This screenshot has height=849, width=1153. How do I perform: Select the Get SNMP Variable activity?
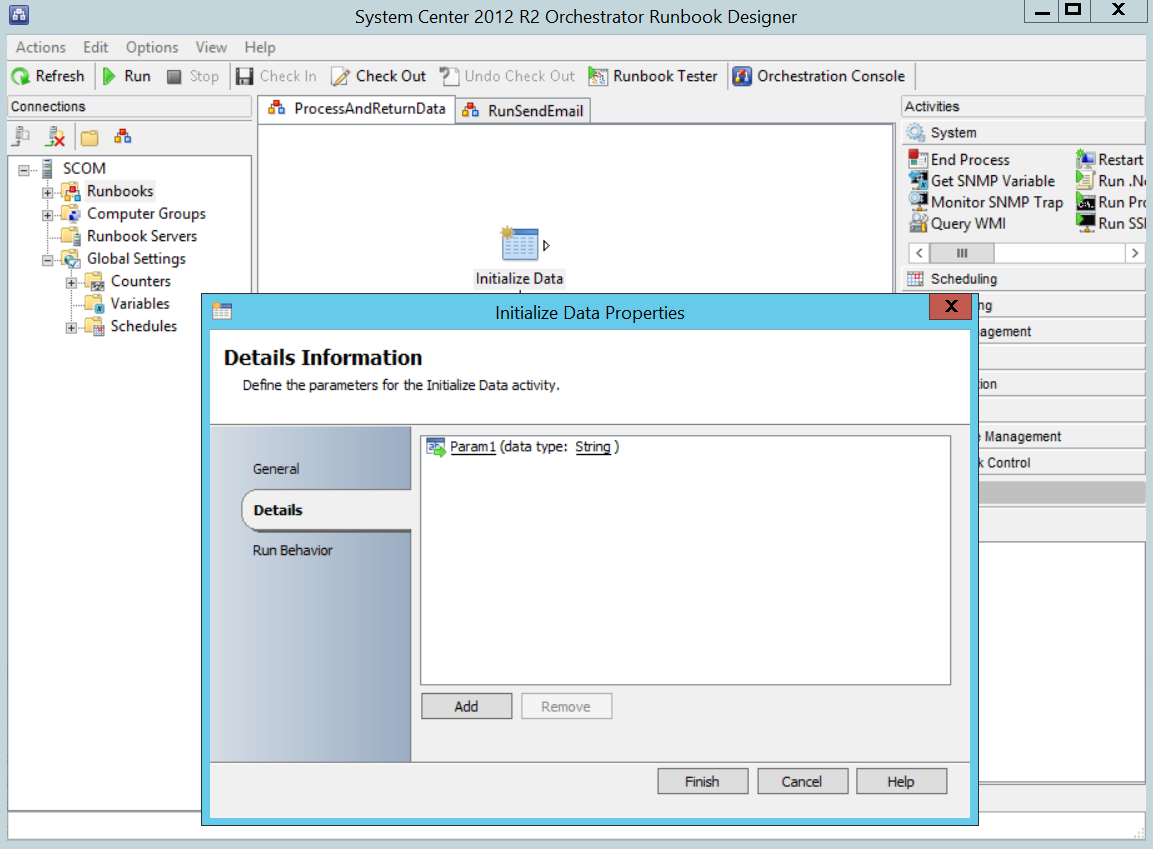982,181
